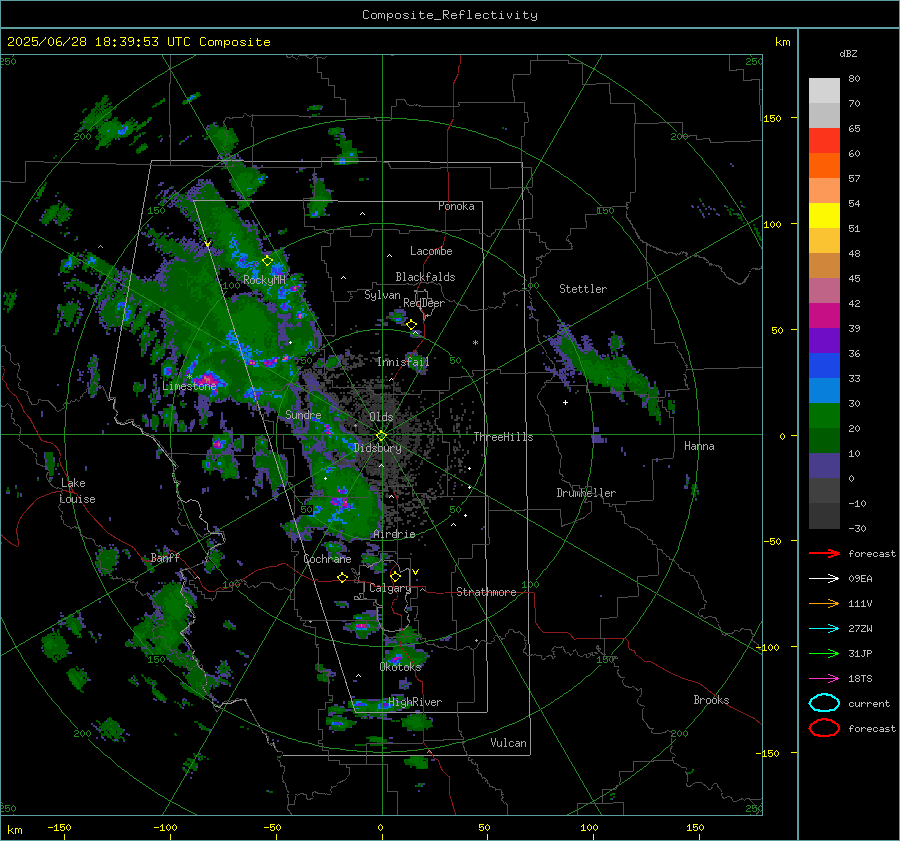Click the cyan current ellipse legend icon
The width and height of the screenshot is (900, 841).
click(x=824, y=703)
